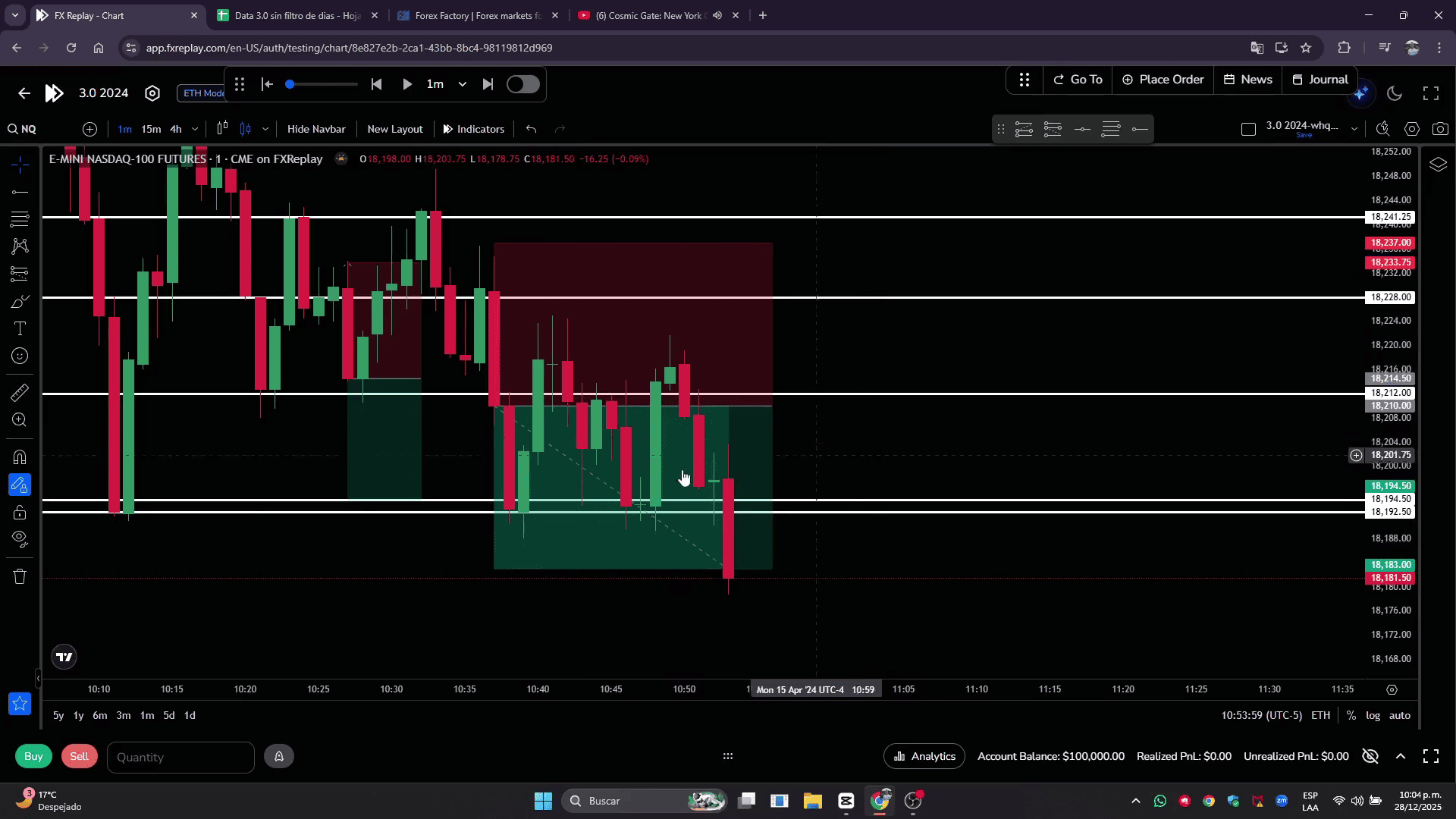
Task: Open the magnet snap tool
Action: click(20, 457)
